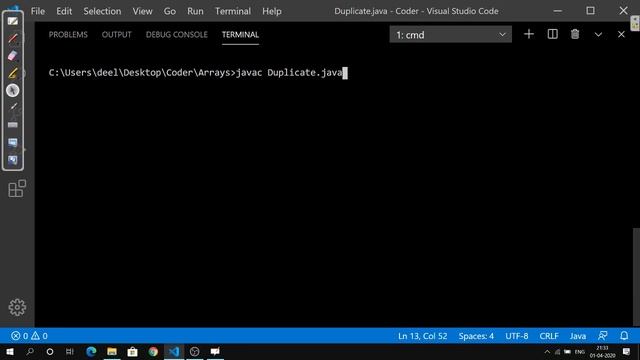Click the warnings triangle in the status bar
The image size is (640, 360).
pos(36,336)
